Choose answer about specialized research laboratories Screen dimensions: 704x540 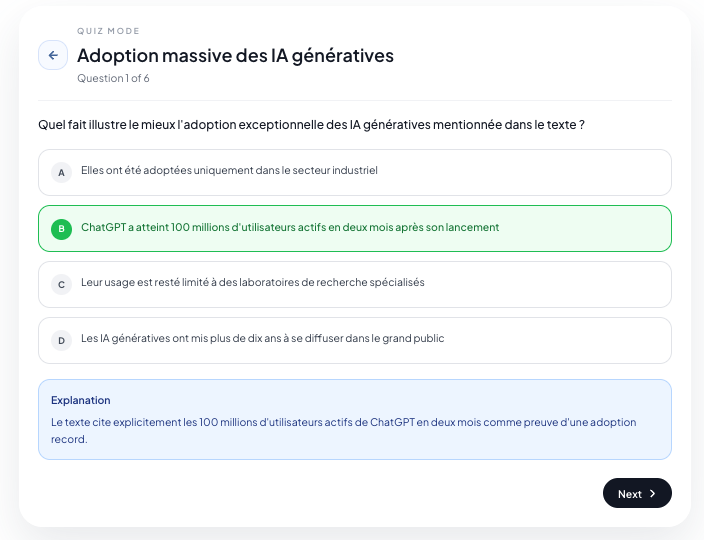coord(355,285)
